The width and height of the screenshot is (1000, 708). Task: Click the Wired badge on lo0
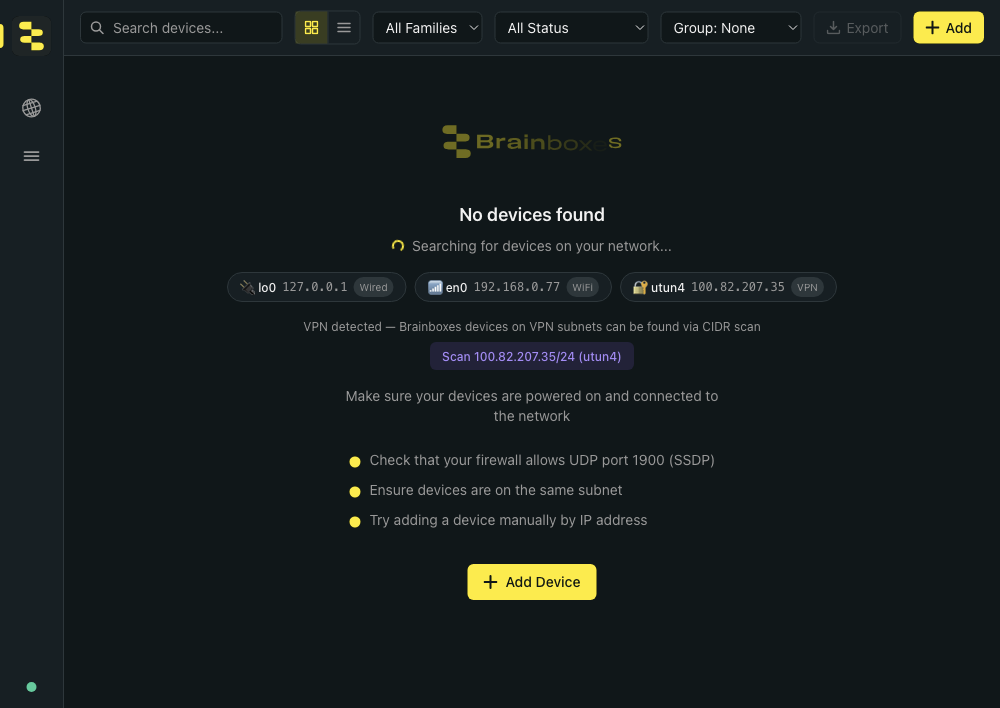(373, 288)
